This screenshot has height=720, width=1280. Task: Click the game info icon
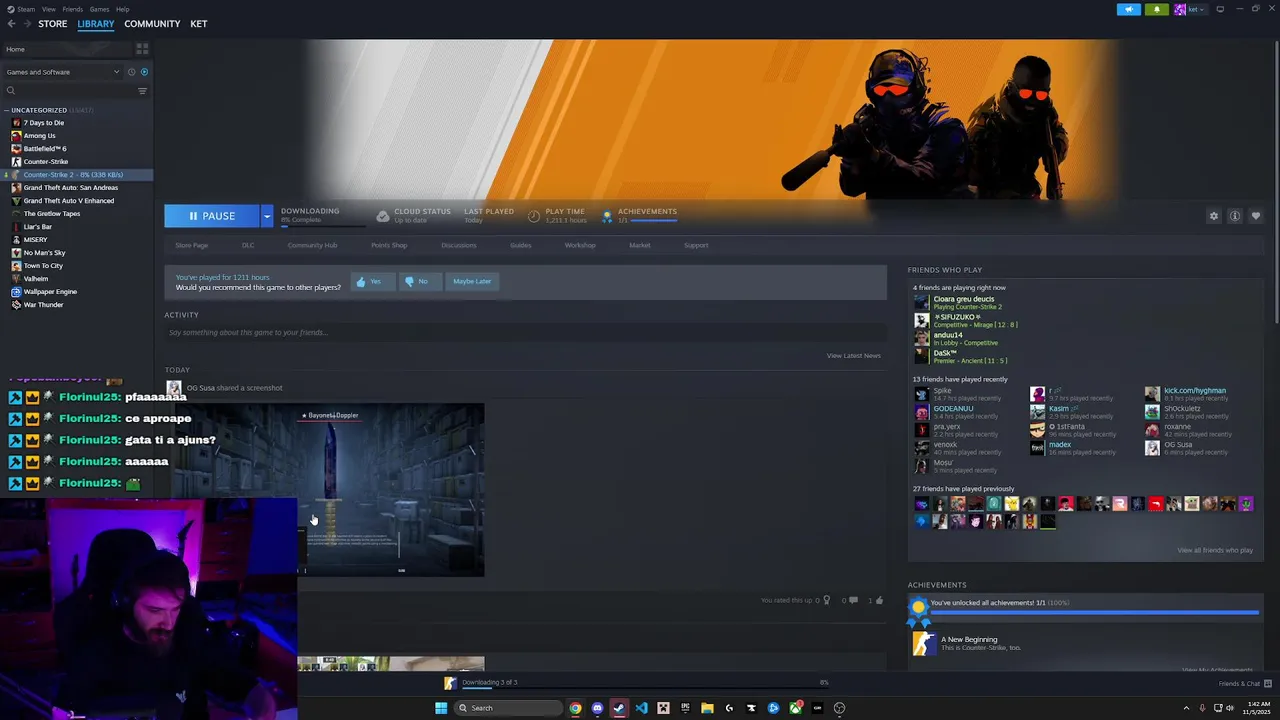coord(1235,216)
